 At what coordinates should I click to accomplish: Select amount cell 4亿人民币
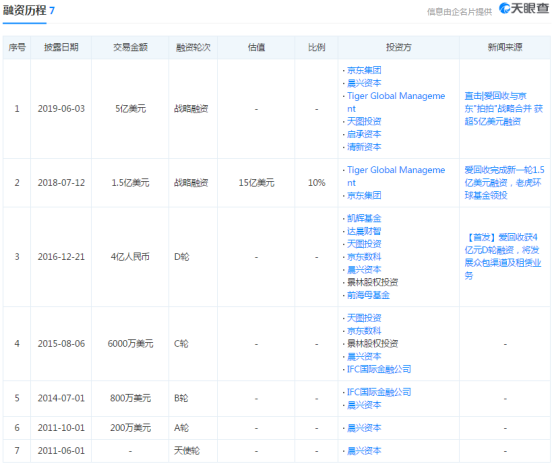tap(130, 257)
